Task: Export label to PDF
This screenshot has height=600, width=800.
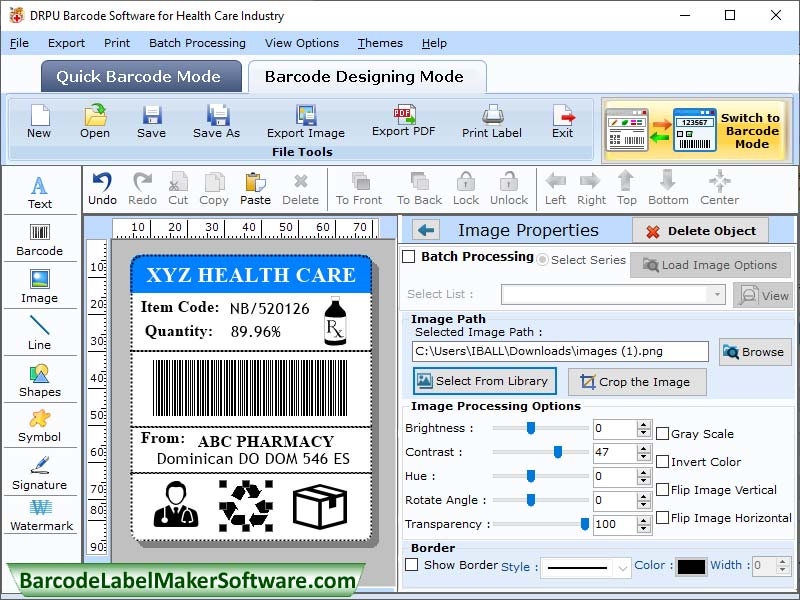Action: [x=403, y=121]
